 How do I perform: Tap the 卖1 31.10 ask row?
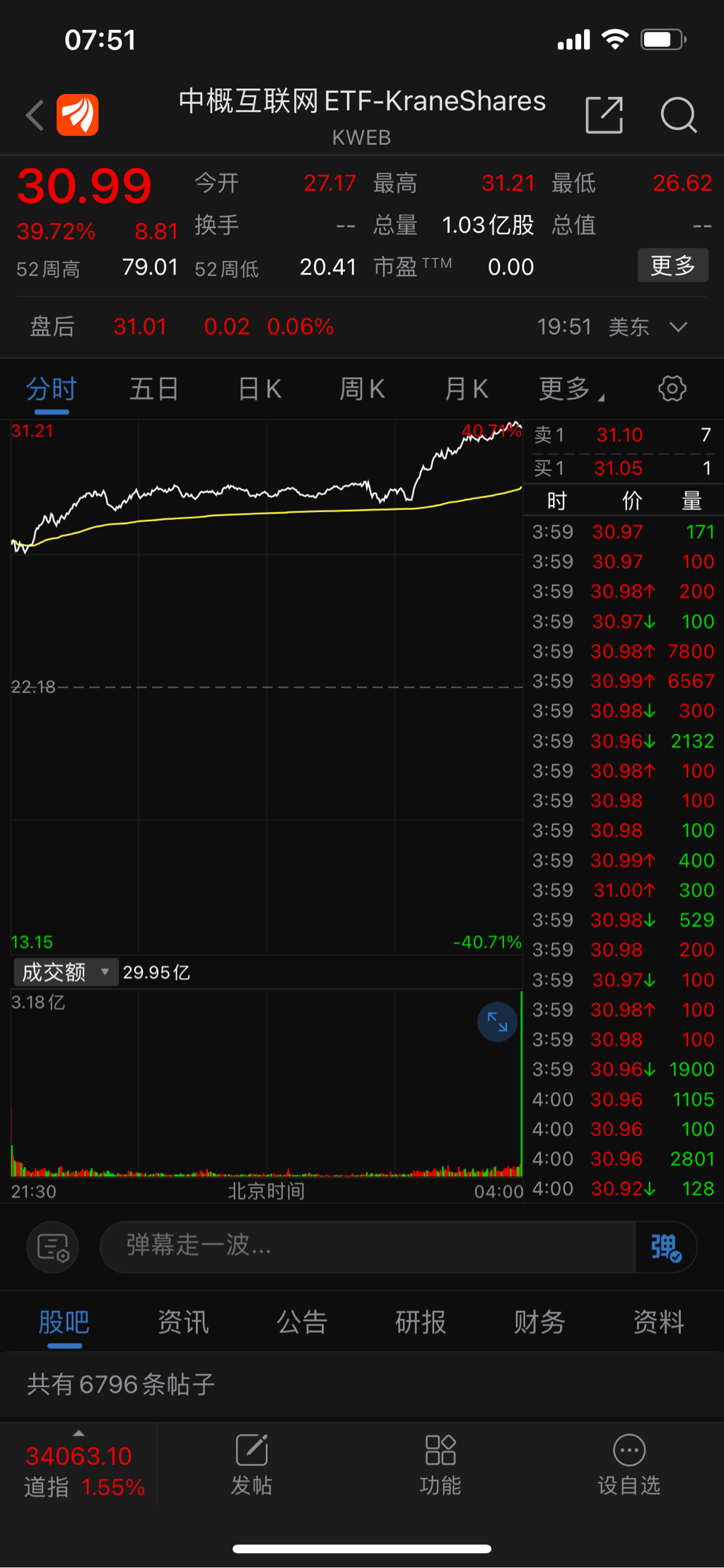(x=622, y=435)
